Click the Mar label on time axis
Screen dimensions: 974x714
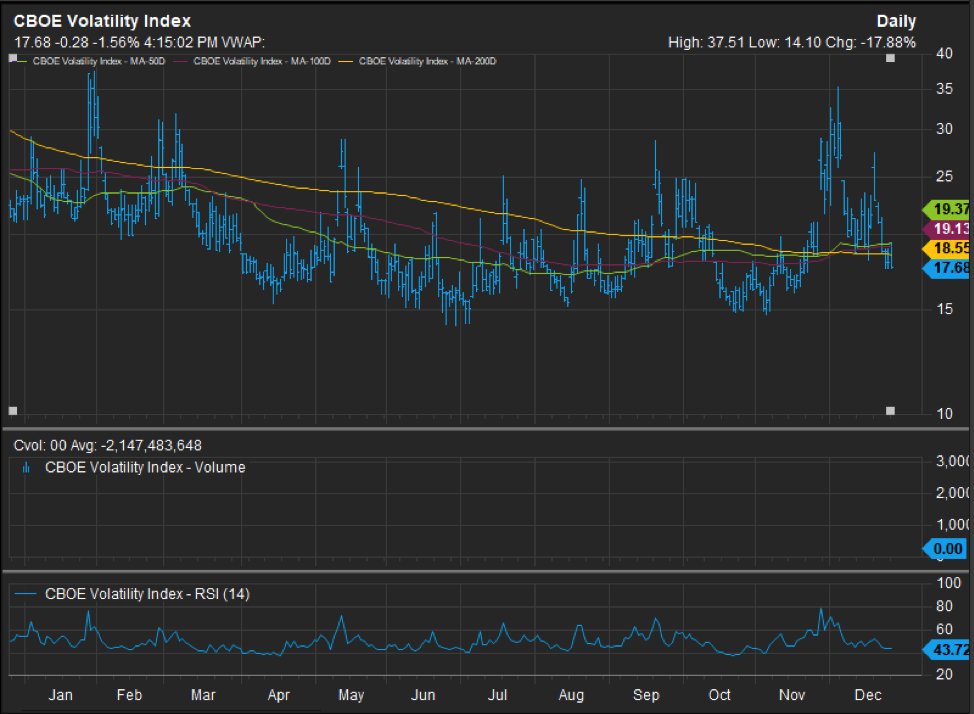tap(203, 695)
